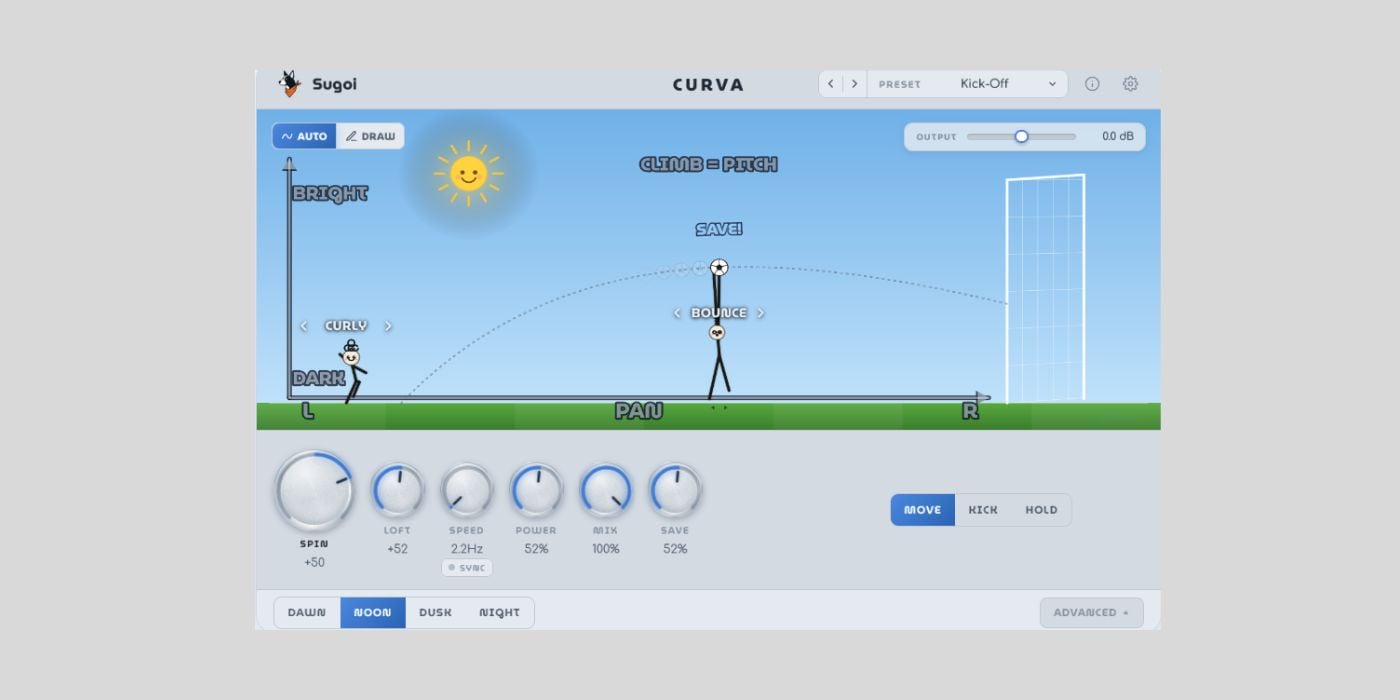Click the 100% mix value
The width and height of the screenshot is (1400, 700).
pos(606,549)
